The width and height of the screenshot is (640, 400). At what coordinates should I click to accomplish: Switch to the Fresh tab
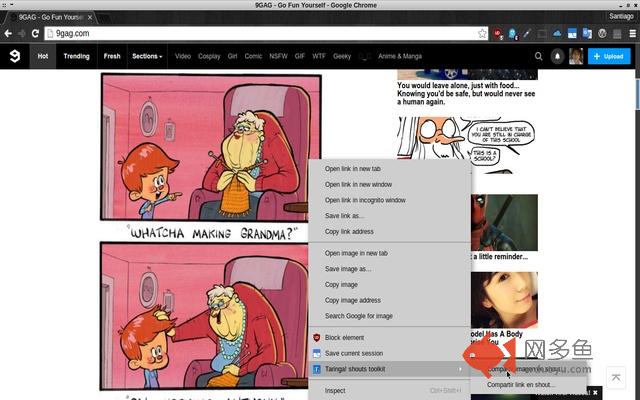click(112, 56)
